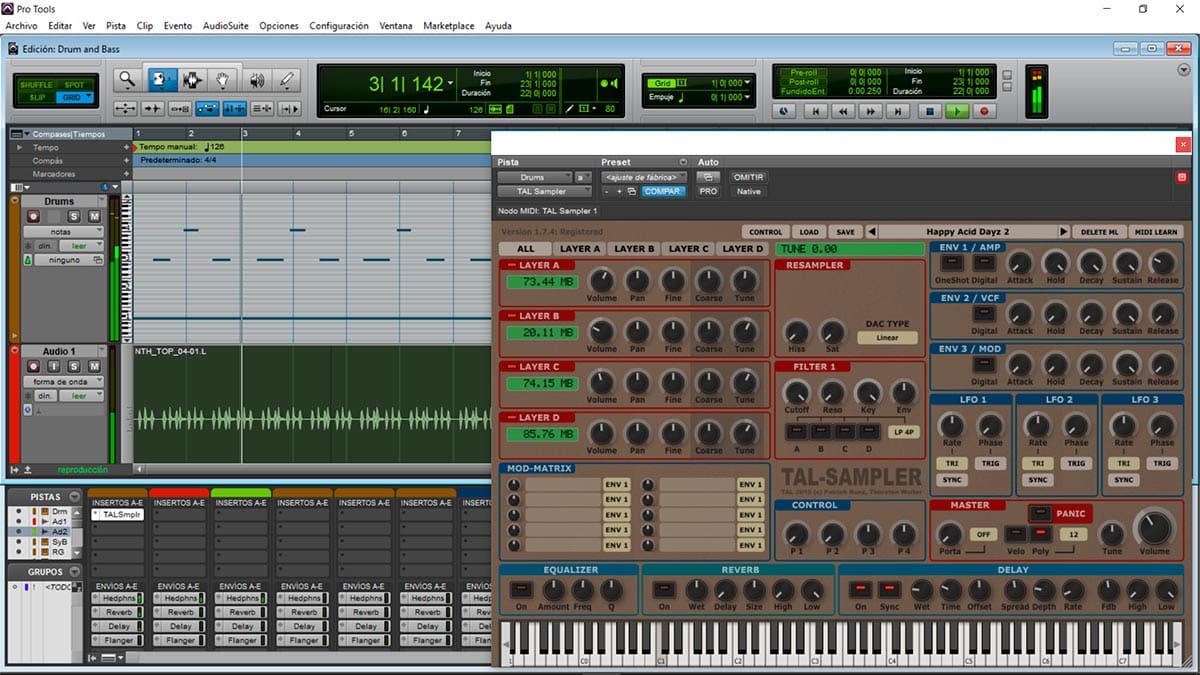Open Audio 1 'forma de onda' view dropdown
Image resolution: width=1200 pixels, height=675 pixels.
pos(63,381)
